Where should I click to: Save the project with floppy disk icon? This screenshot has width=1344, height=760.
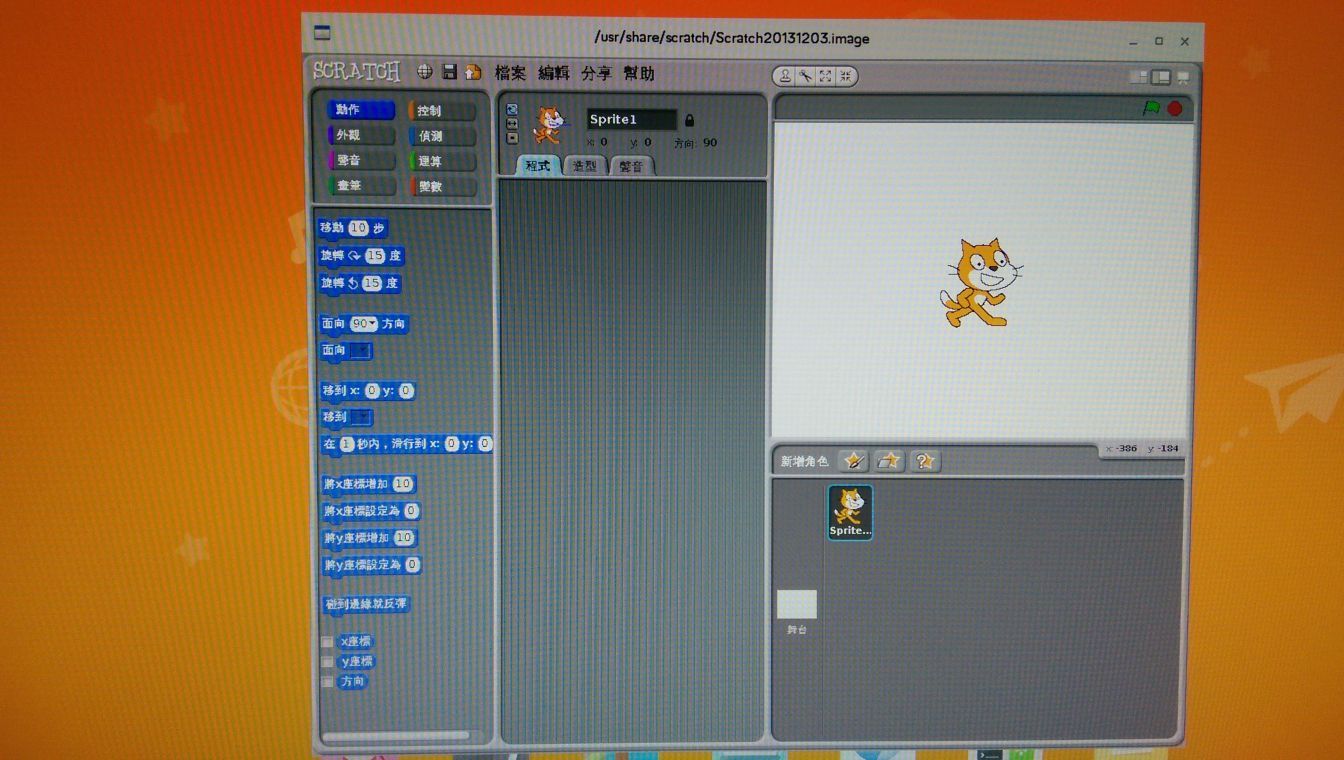point(449,72)
